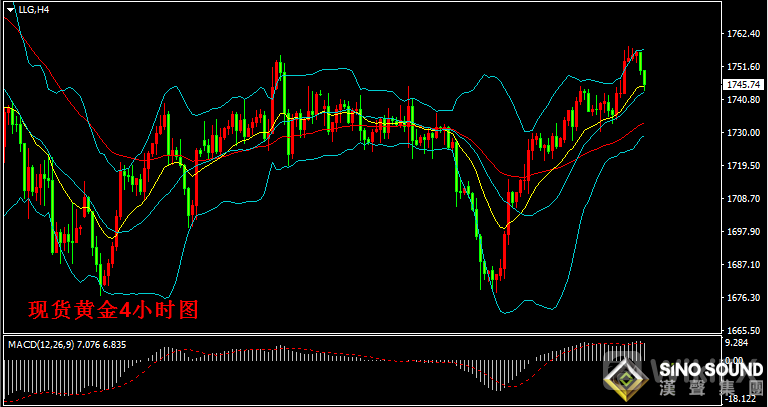Image resolution: width=768 pixels, height=407 pixels.
Task: Click the MACD -18.122 scale value
Action: 739,397
